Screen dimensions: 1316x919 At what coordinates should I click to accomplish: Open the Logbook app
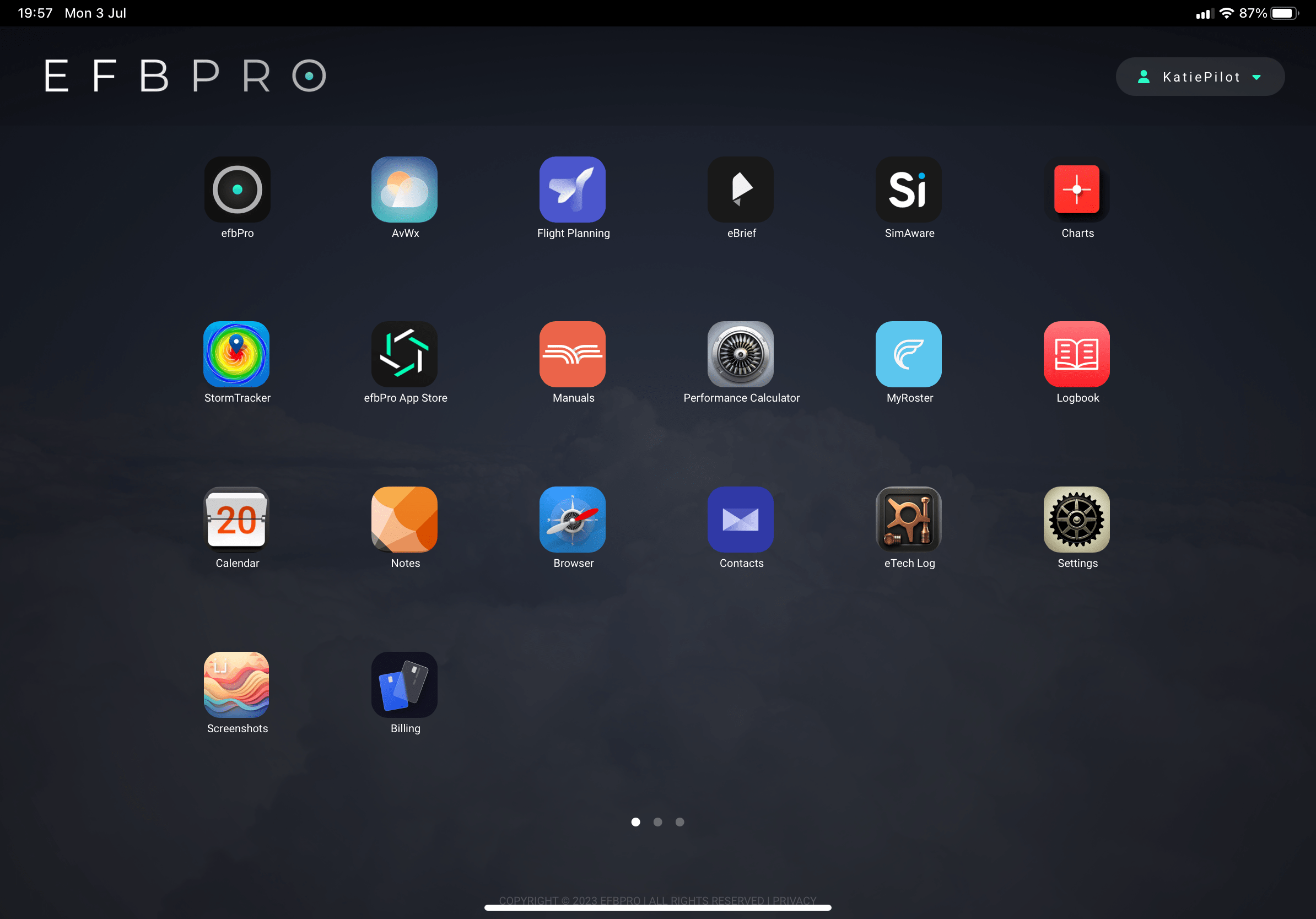(1076, 354)
